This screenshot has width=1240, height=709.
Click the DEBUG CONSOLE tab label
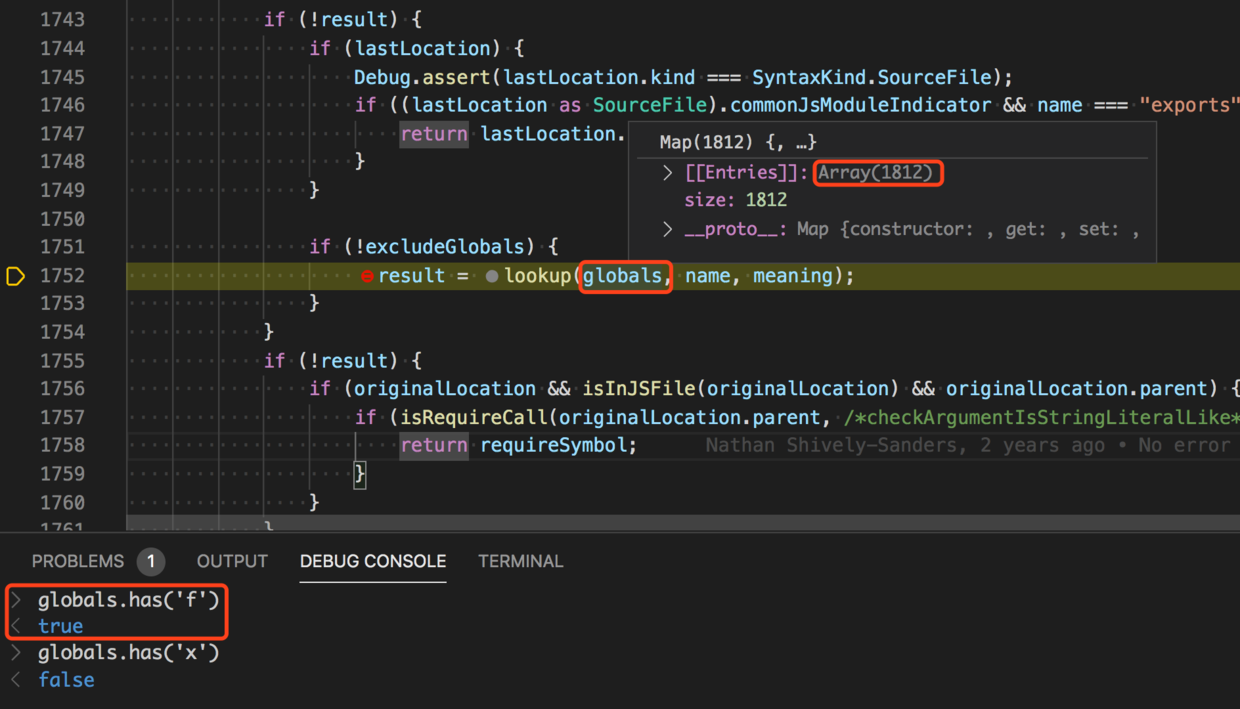[372, 561]
